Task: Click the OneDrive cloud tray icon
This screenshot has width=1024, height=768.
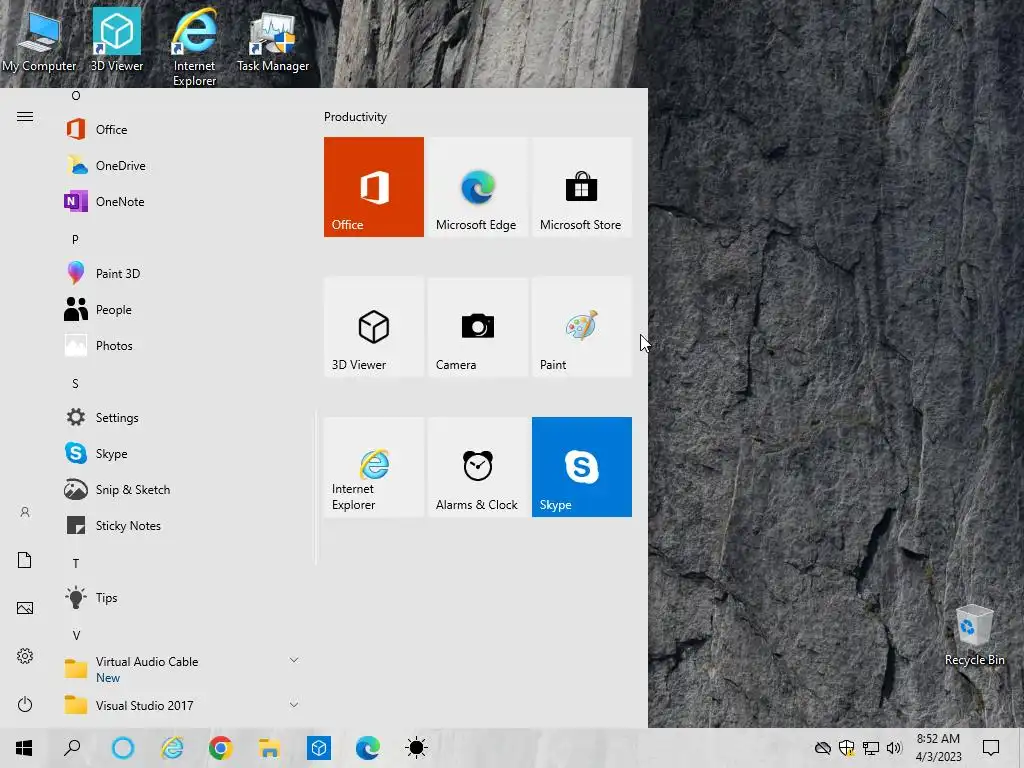Action: tap(823, 748)
